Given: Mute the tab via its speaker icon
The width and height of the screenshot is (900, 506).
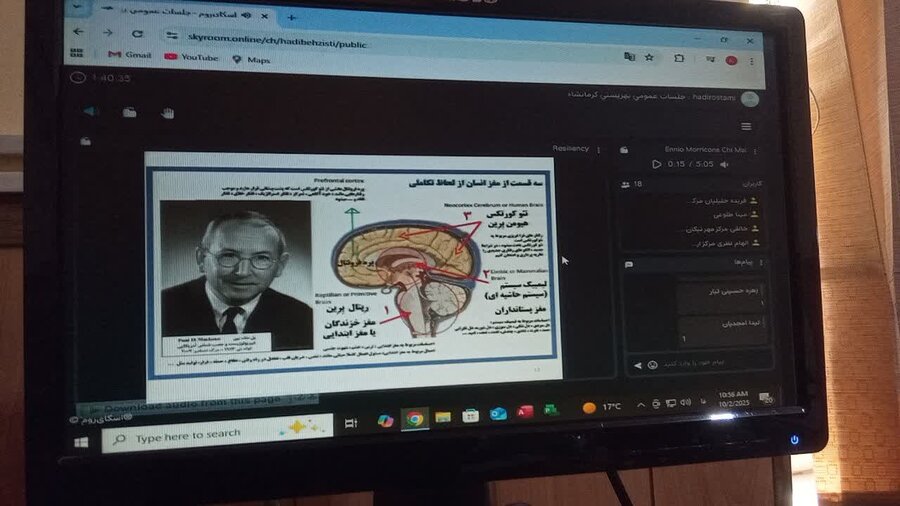Looking at the screenshot, I should point(246,15).
